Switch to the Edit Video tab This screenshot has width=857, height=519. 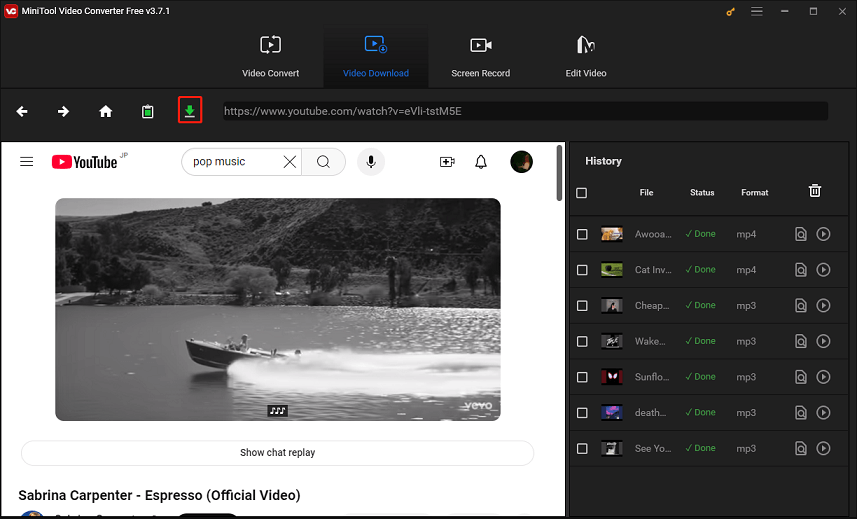(x=586, y=56)
